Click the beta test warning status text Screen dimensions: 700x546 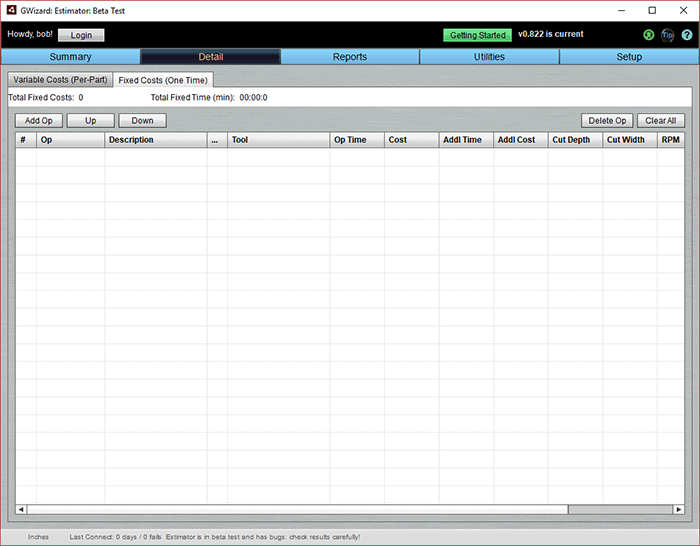263,537
